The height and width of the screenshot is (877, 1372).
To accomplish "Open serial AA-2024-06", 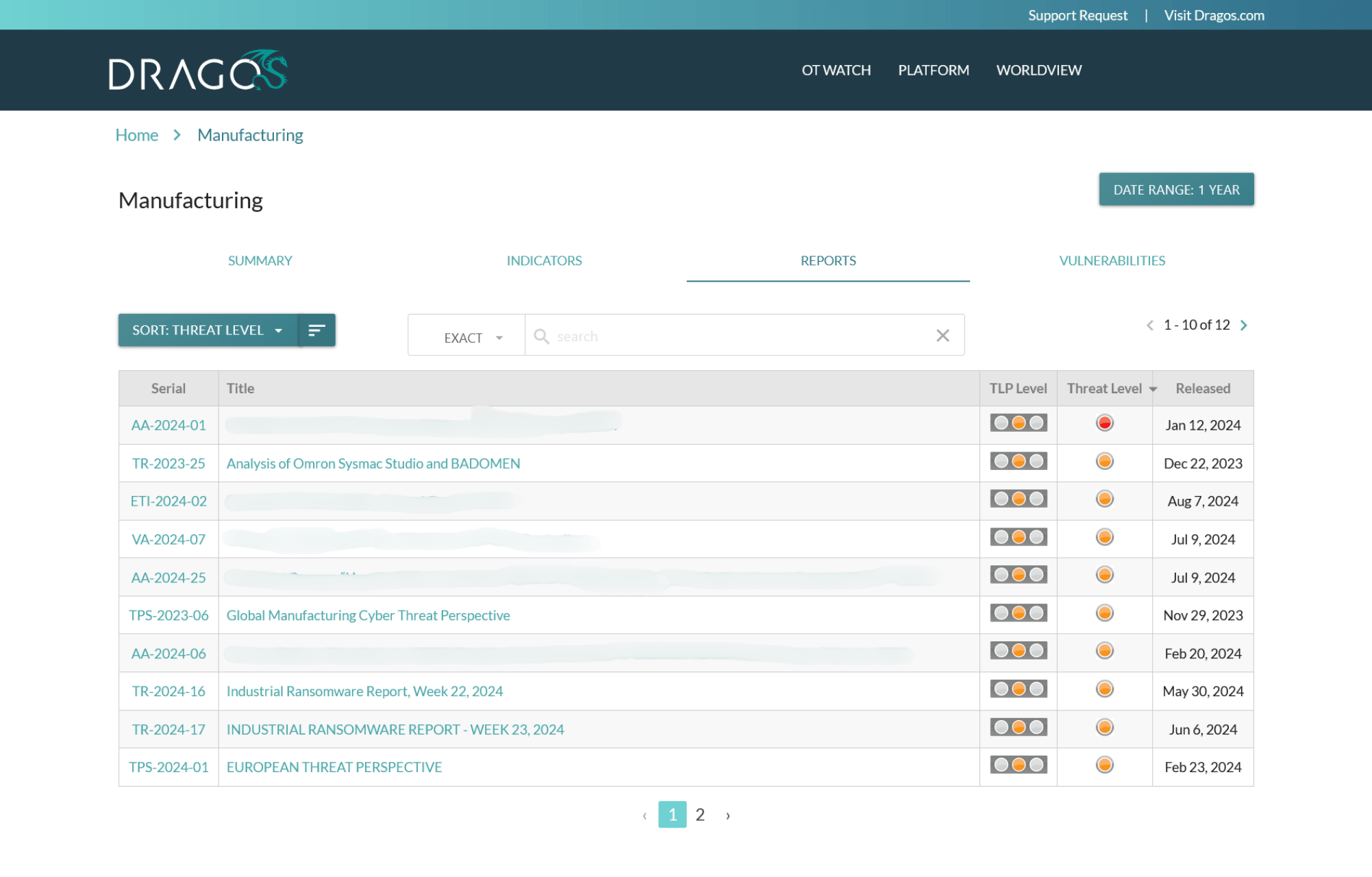I will click(169, 654).
